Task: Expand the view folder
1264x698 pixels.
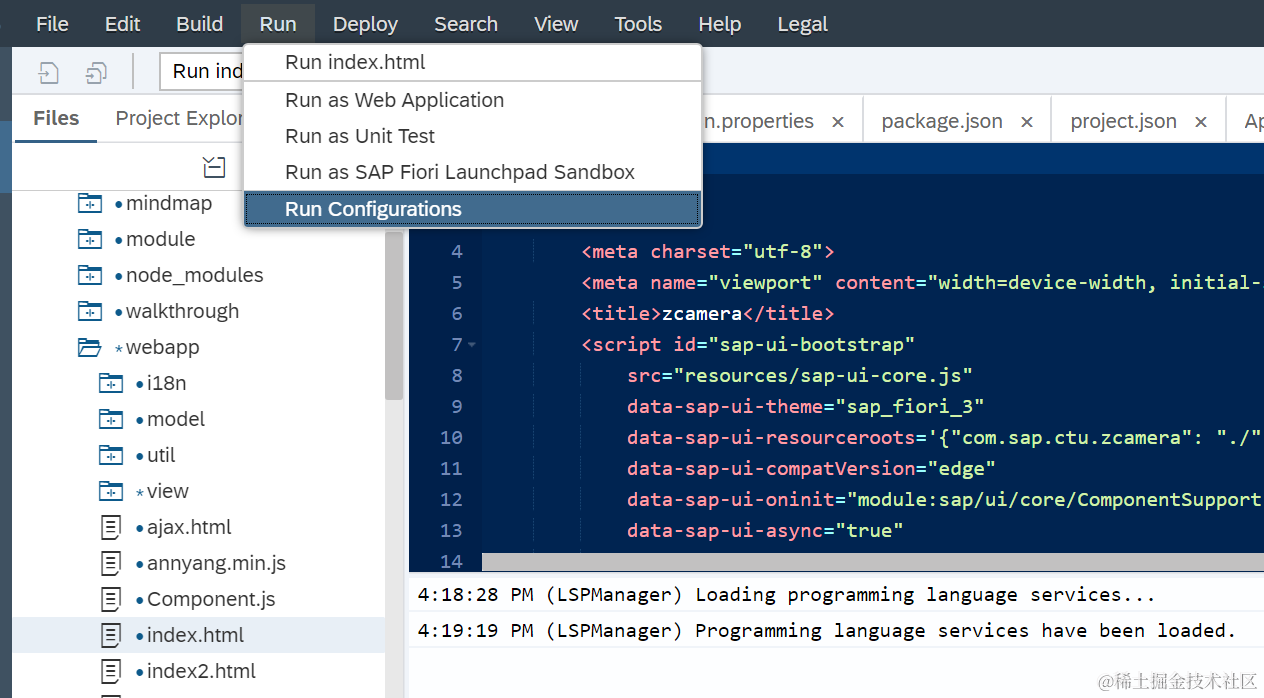Action: coord(168,491)
